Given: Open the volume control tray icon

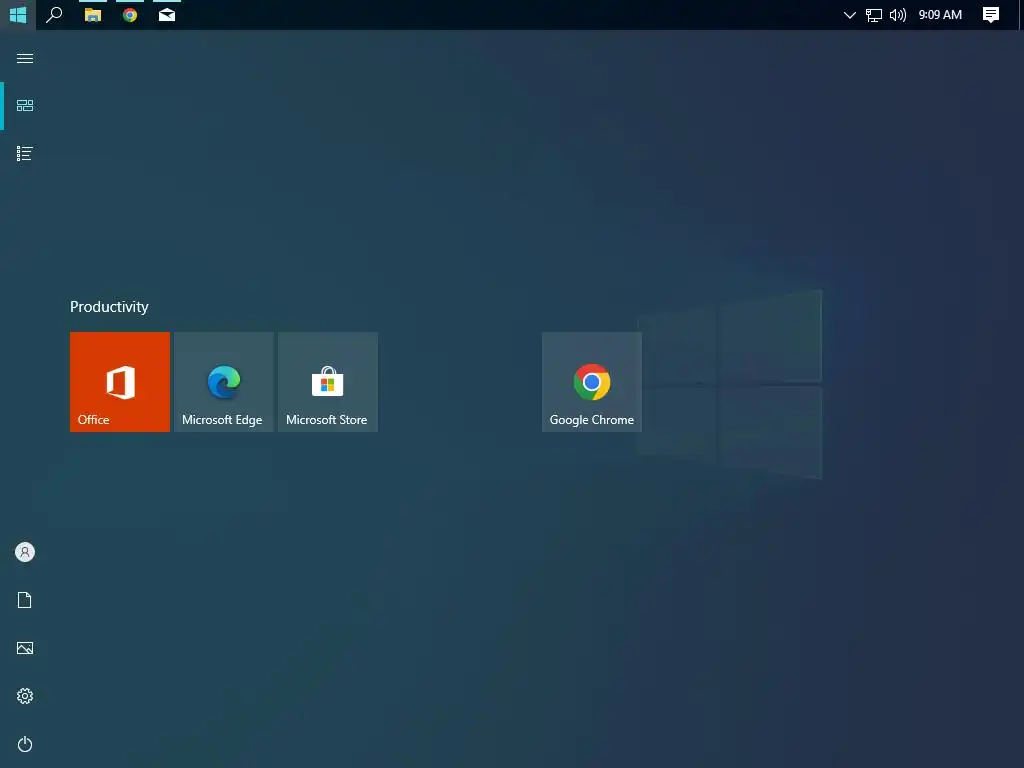Looking at the screenshot, I should coord(898,14).
